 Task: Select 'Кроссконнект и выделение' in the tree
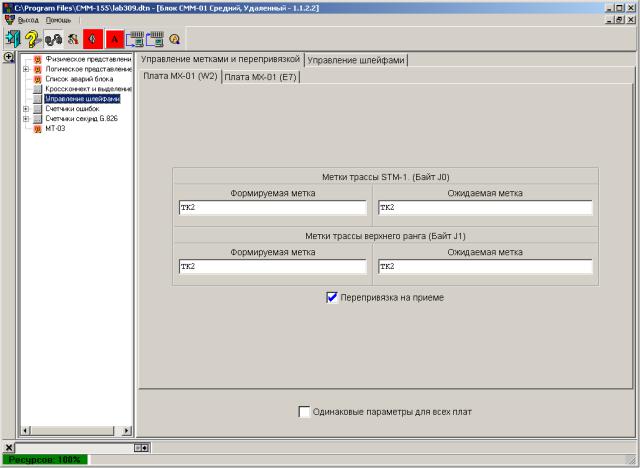click(x=88, y=89)
